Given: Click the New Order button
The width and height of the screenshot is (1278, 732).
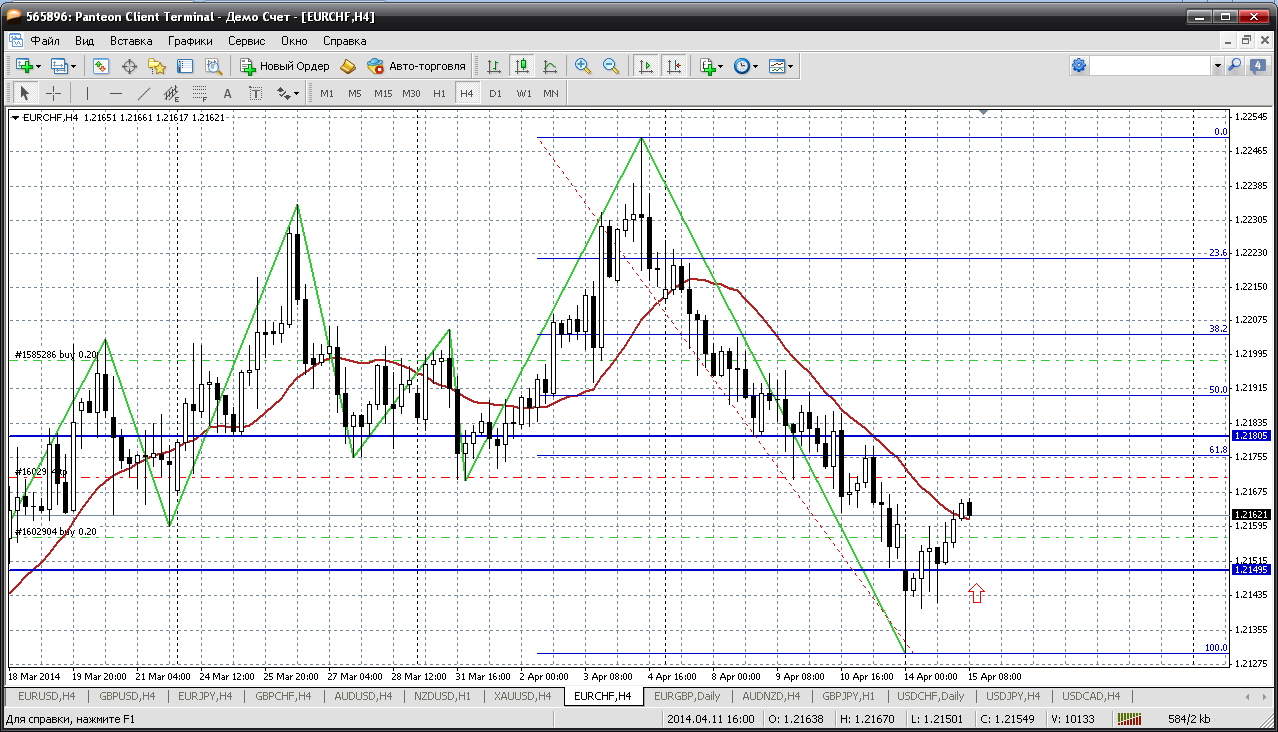Looking at the screenshot, I should [285, 66].
